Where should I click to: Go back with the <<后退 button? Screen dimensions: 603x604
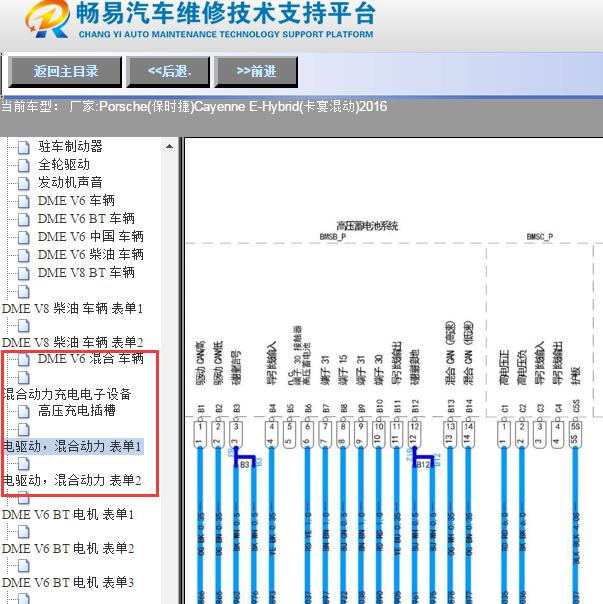tap(168, 71)
